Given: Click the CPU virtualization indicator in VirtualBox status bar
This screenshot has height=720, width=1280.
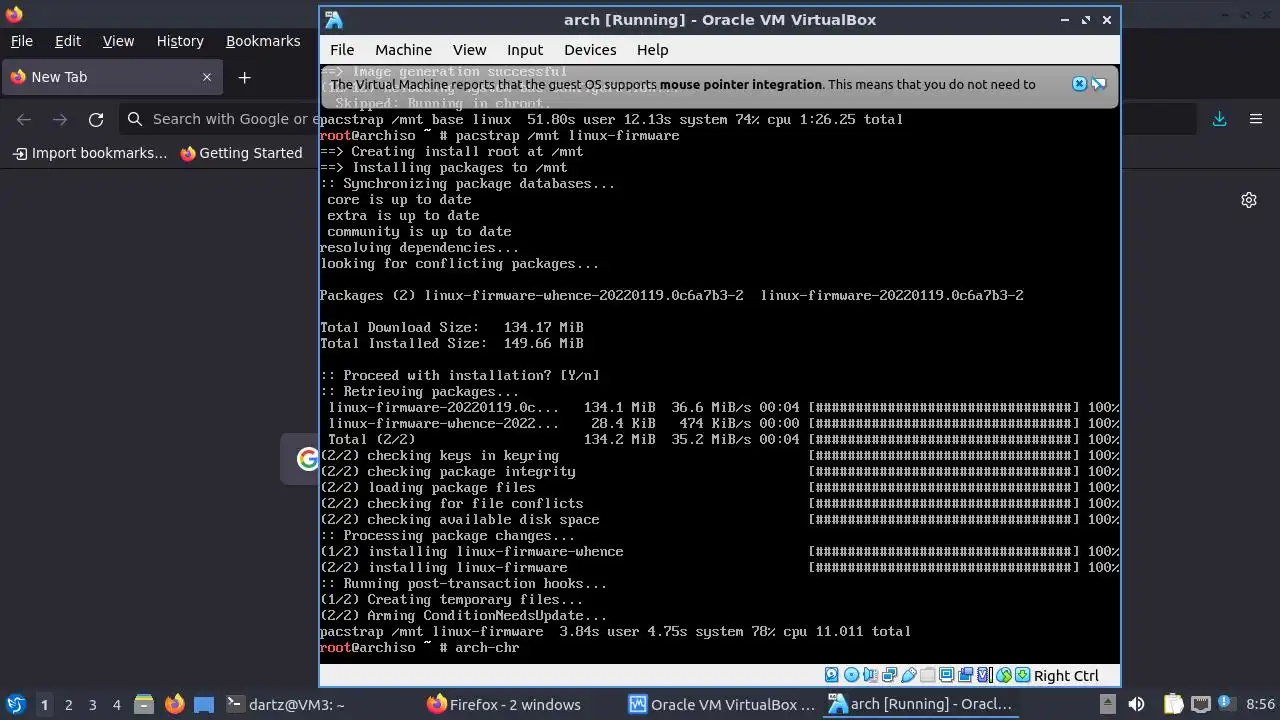Looking at the screenshot, I should point(984,675).
